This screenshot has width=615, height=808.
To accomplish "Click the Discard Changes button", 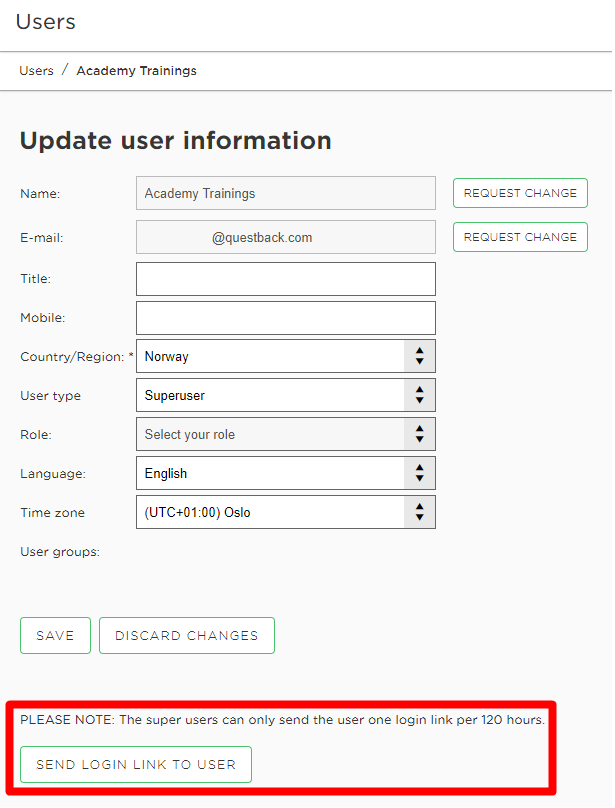I will 187,635.
